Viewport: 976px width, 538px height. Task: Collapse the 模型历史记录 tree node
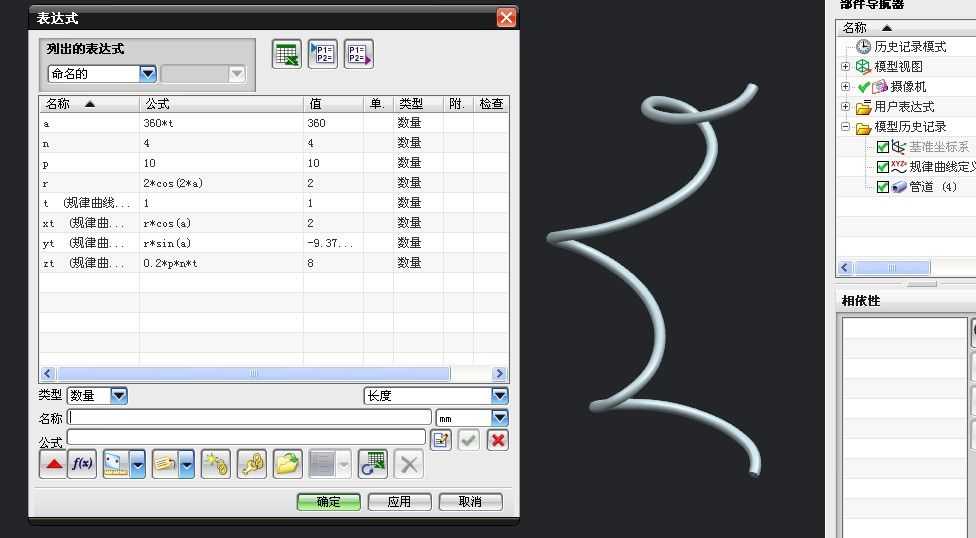click(x=845, y=127)
